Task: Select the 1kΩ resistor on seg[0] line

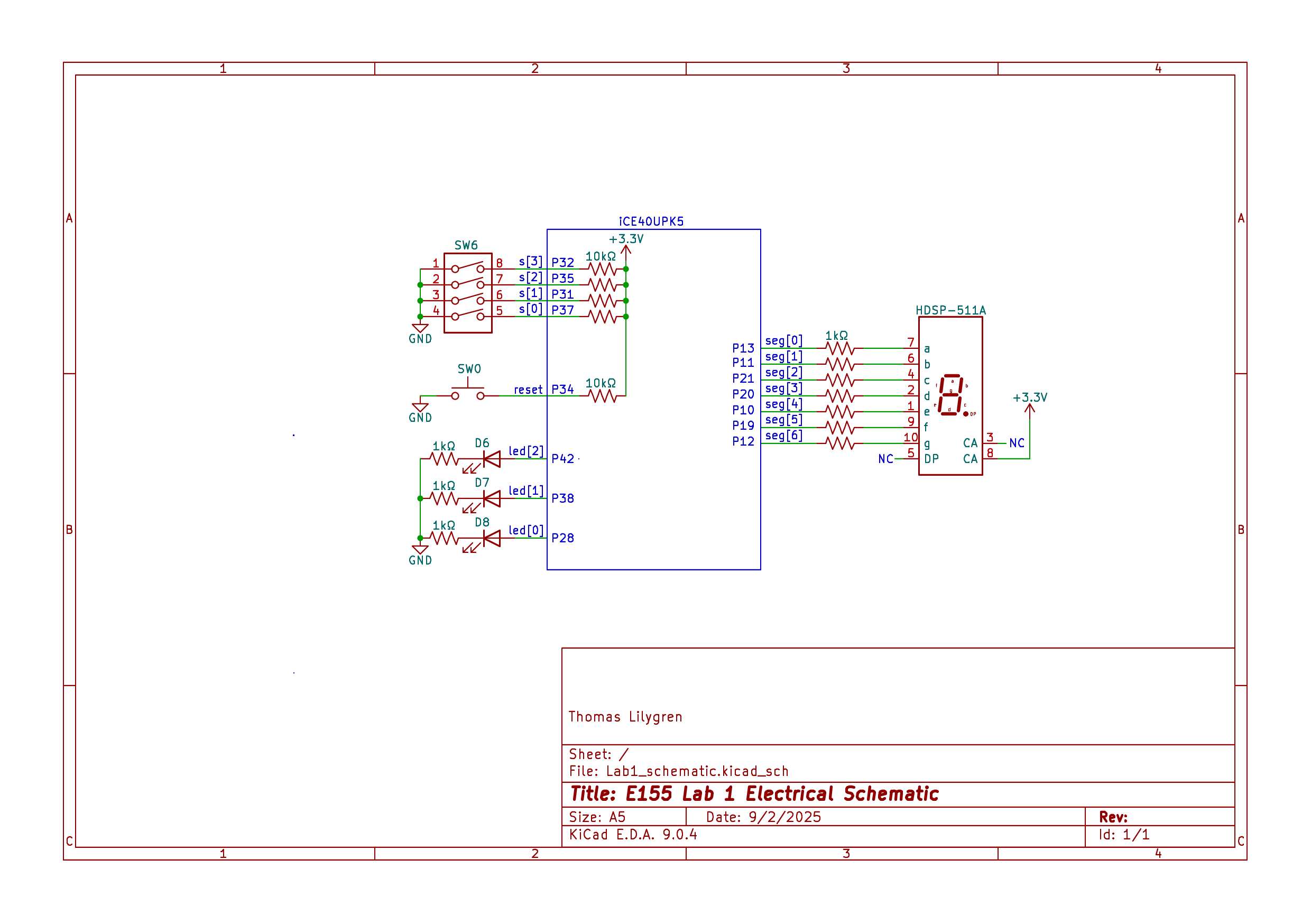Action: [839, 348]
